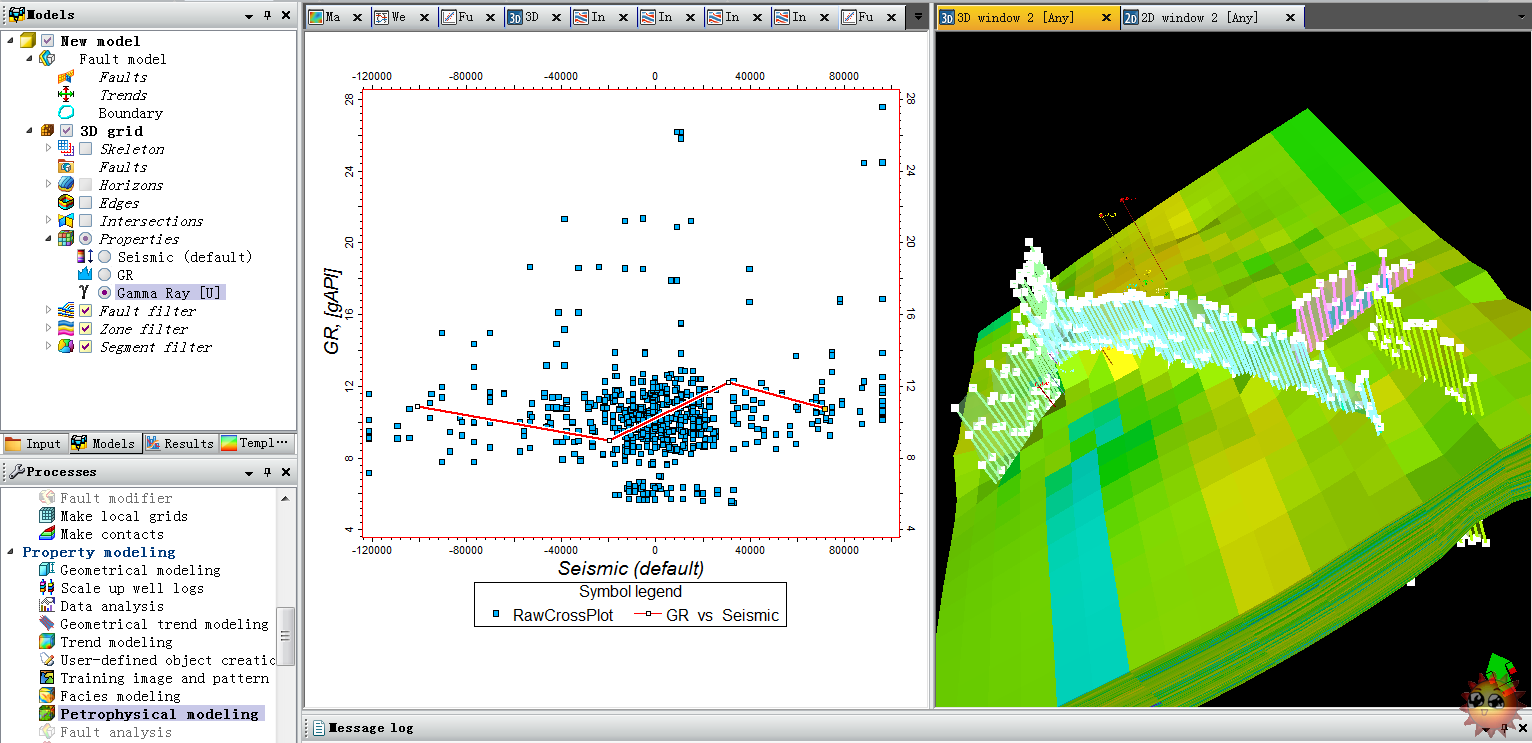1532x743 pixels.
Task: Uncheck the Fault filter checkbox
Action: pyautogui.click(x=86, y=311)
